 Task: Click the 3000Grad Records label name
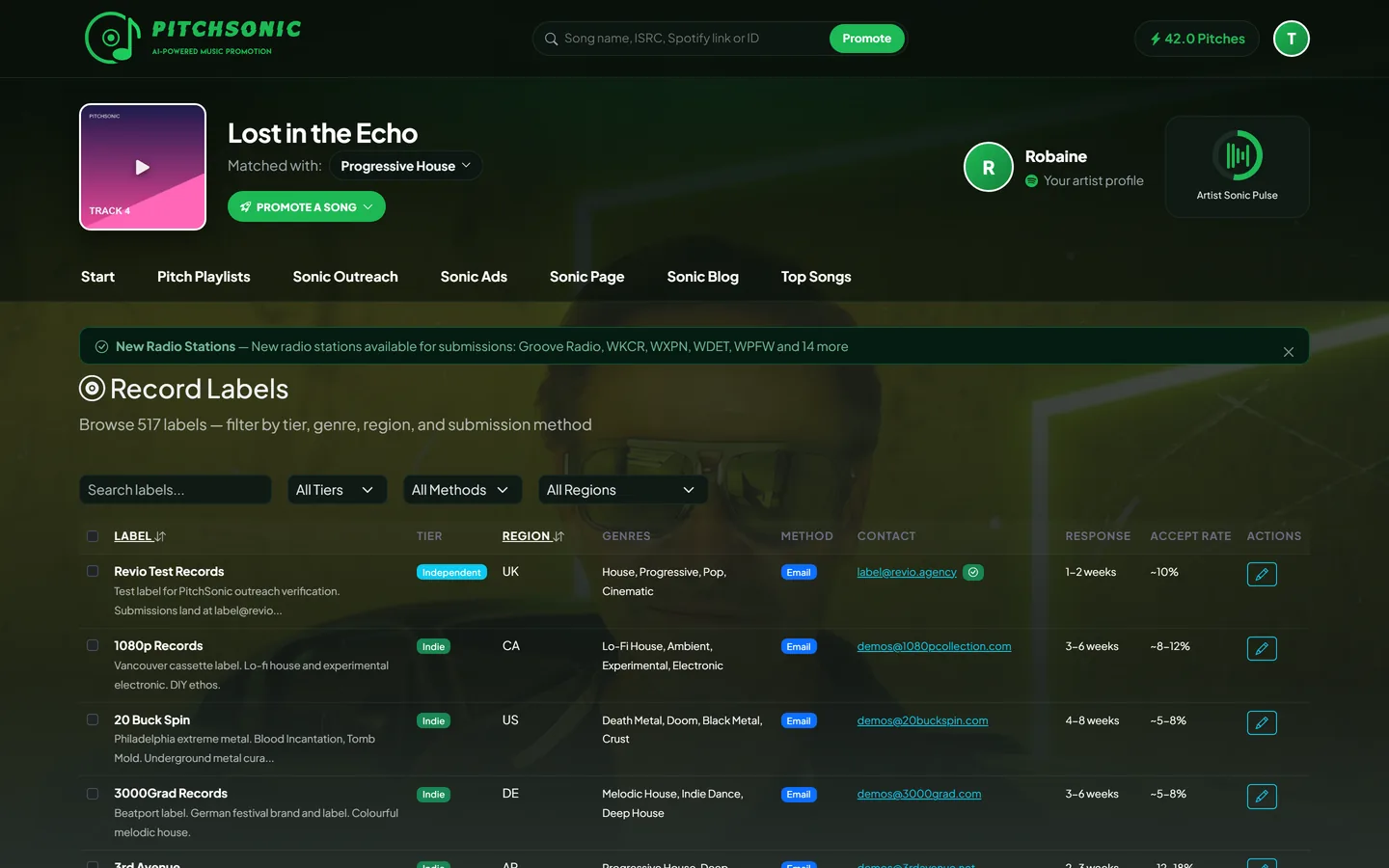171,793
